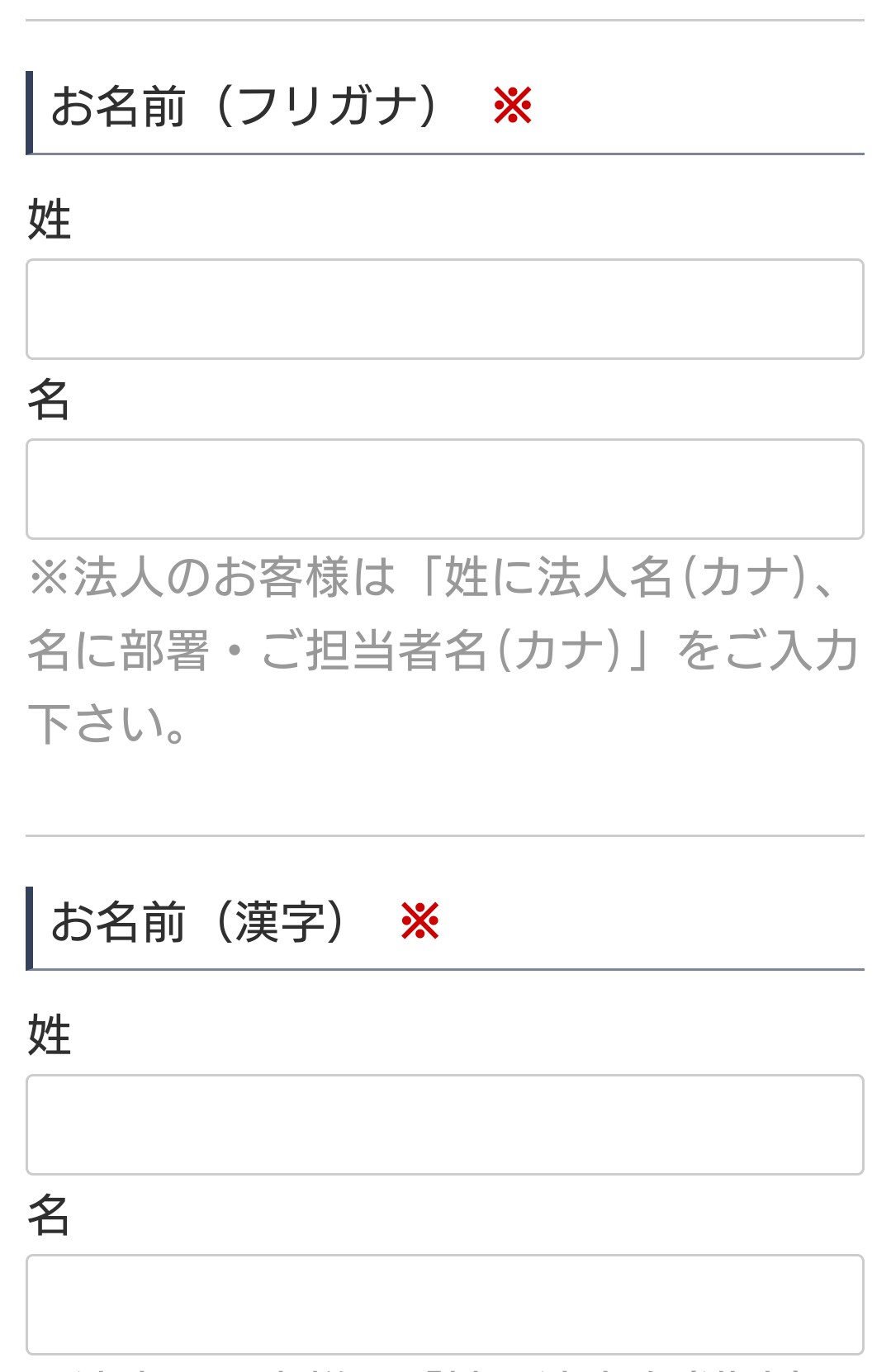Click the divider line above the 漢字 section
The height and width of the screenshot is (1372, 891).
(x=443, y=834)
